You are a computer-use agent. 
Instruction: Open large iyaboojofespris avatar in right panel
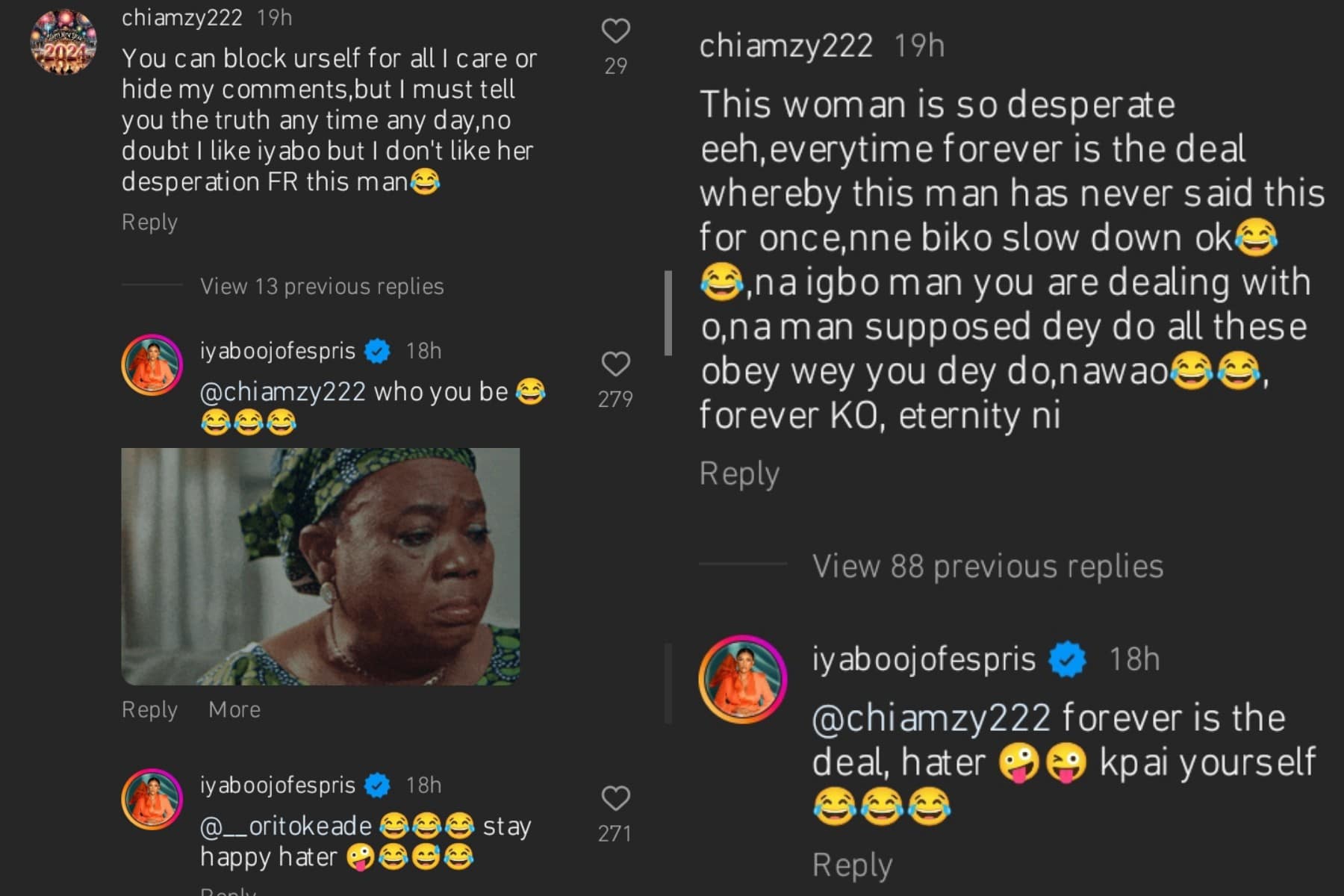(743, 679)
